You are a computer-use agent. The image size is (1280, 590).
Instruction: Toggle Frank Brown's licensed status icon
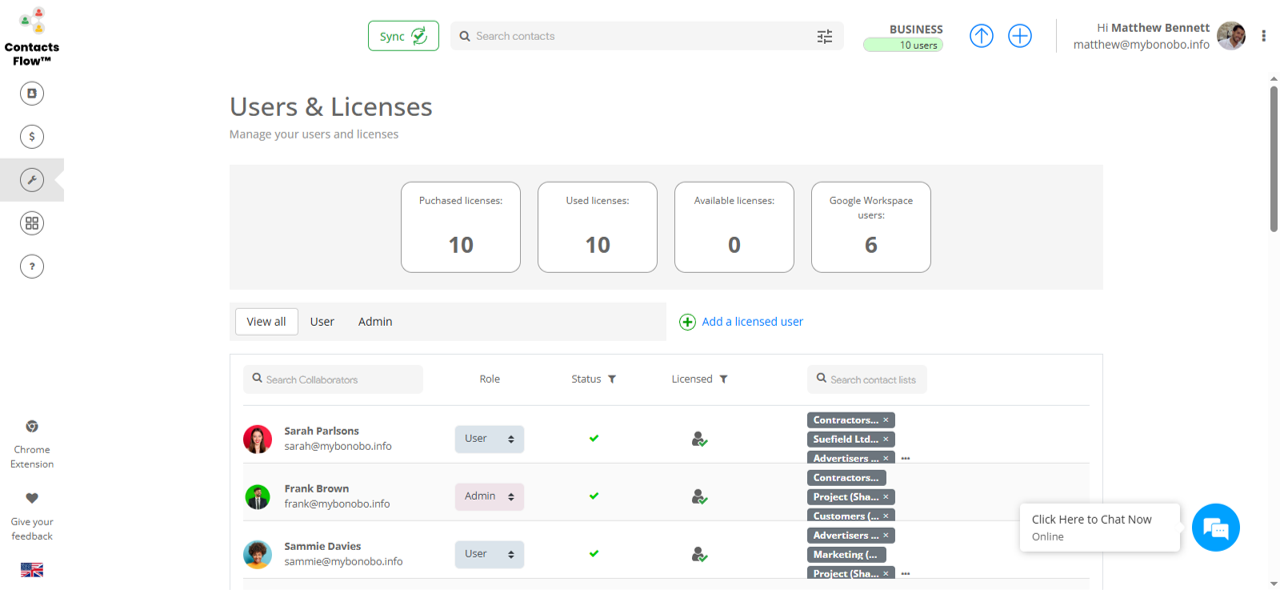[x=699, y=497]
